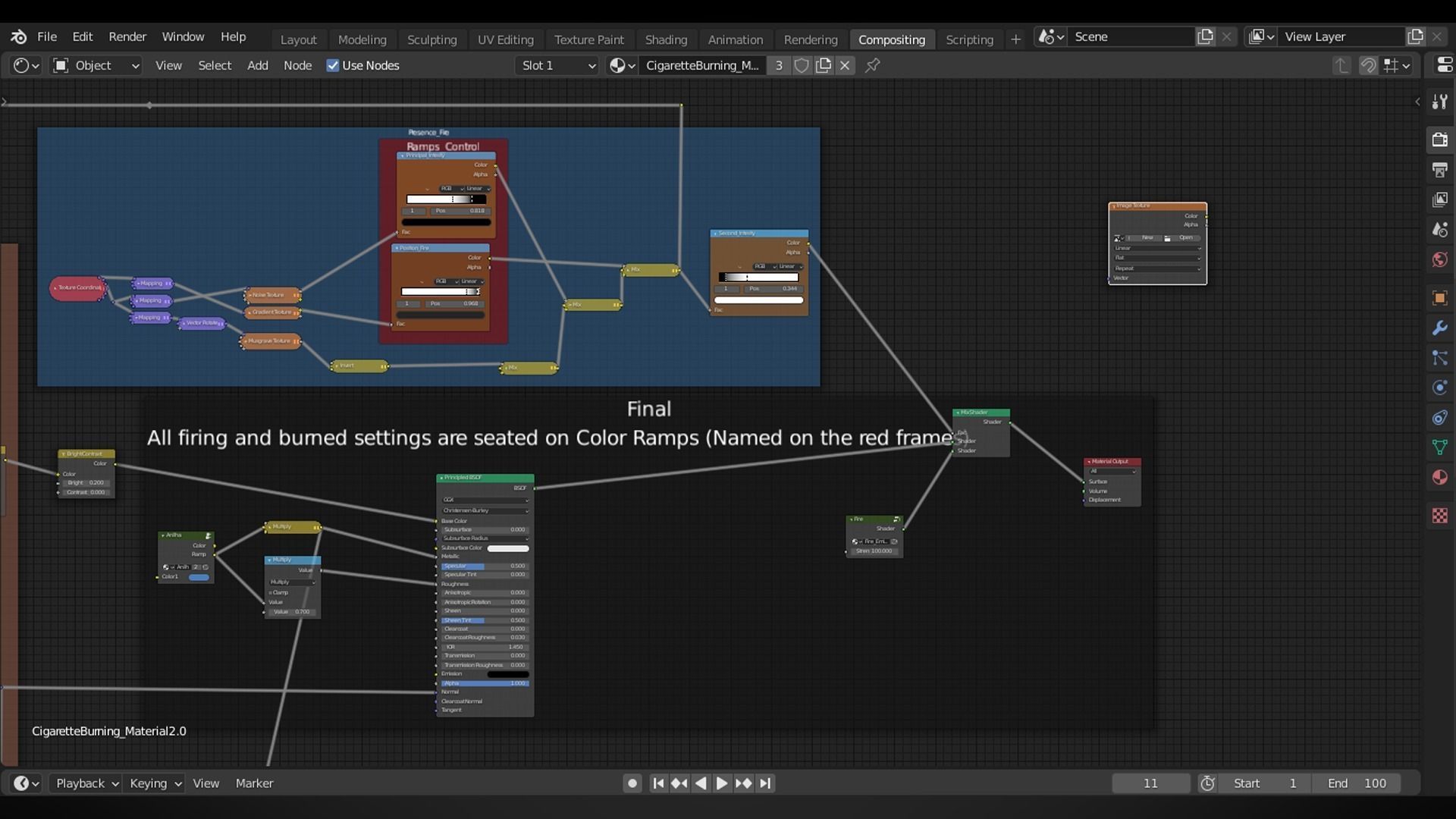The height and width of the screenshot is (819, 1456).
Task: Jump to the end frame button
Action: [765, 783]
